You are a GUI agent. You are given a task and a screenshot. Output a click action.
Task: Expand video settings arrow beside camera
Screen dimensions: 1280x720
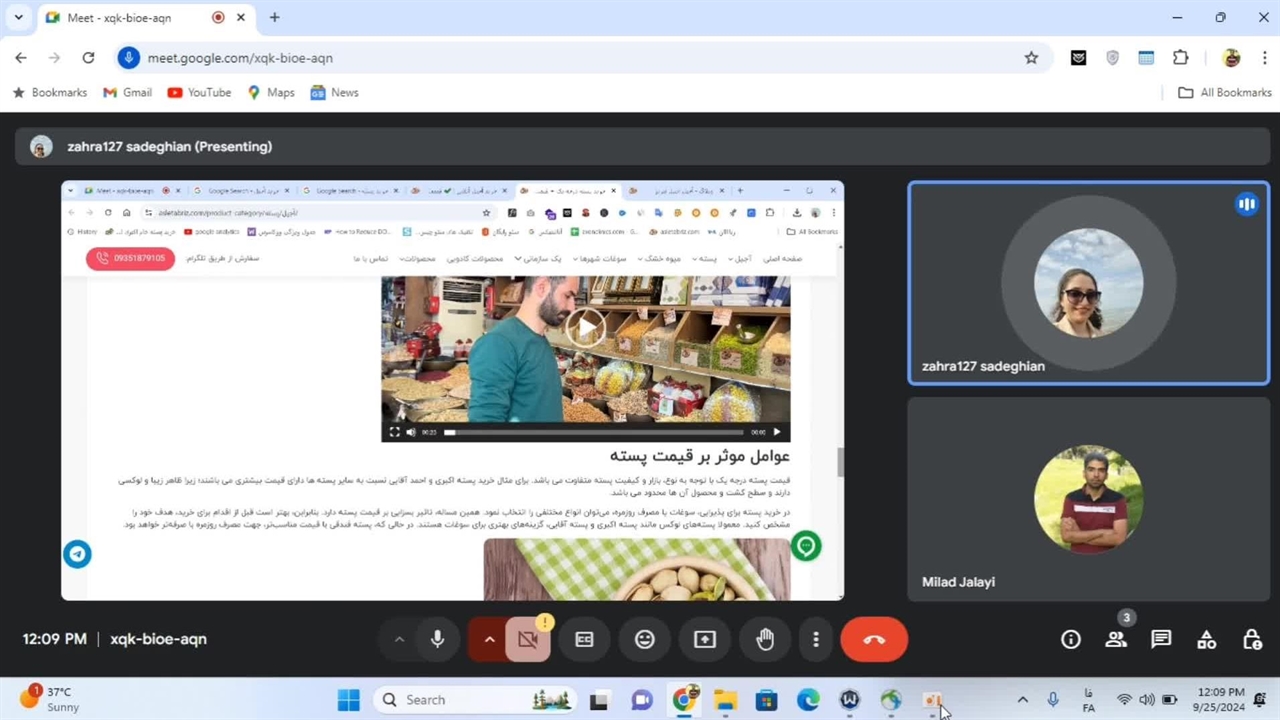pos(489,640)
